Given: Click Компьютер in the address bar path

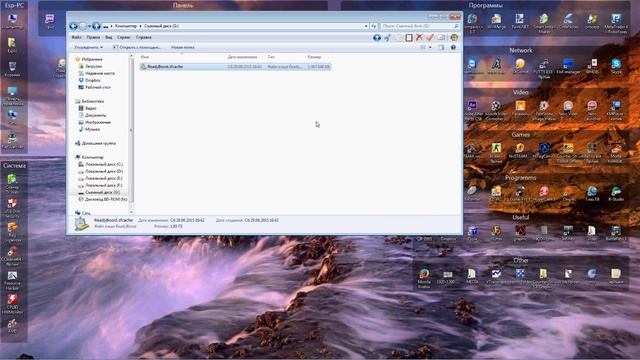Looking at the screenshot, I should pyautogui.click(x=126, y=26).
